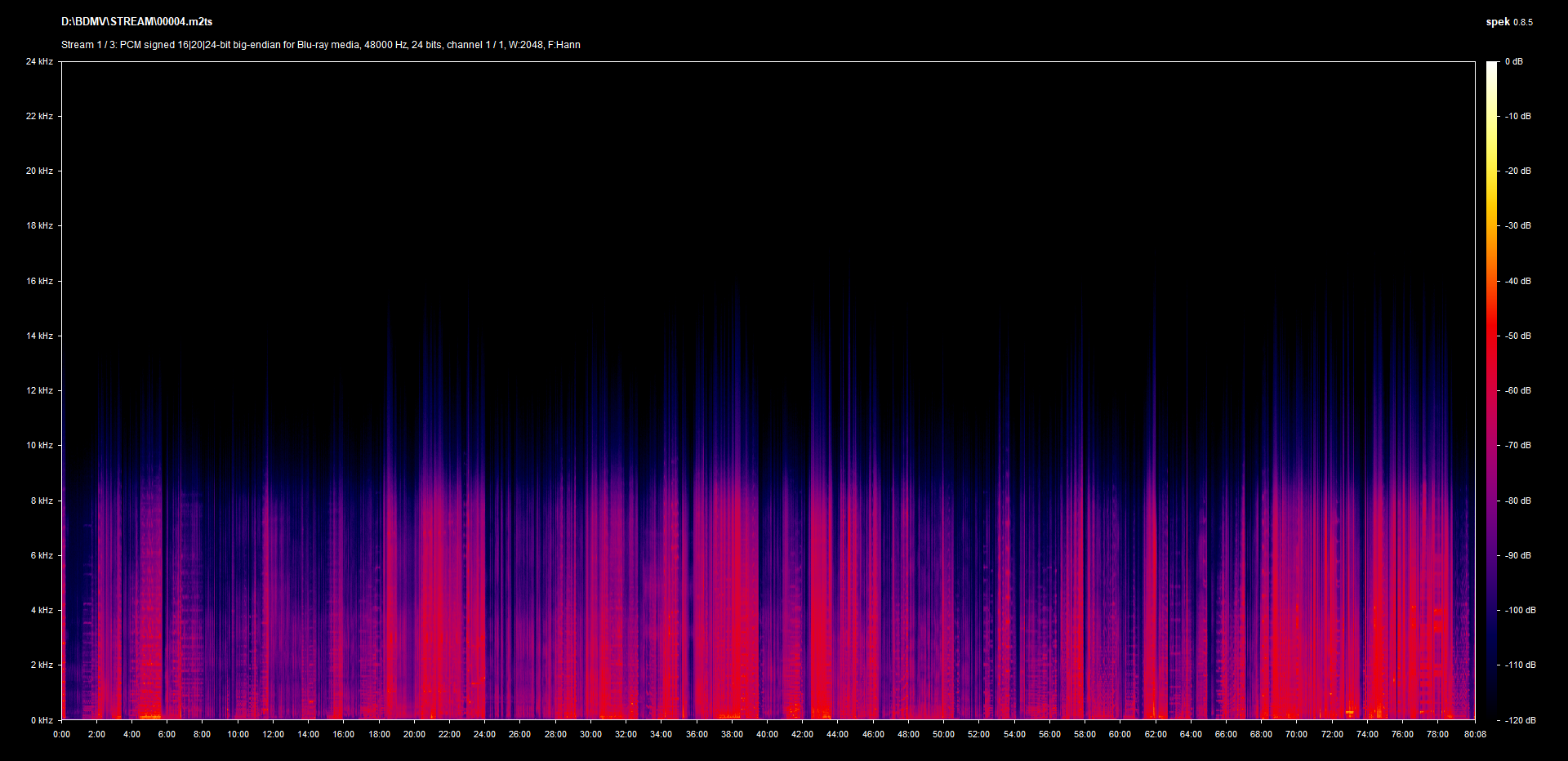This screenshot has height=761, width=1568.
Task: Click the -60 dB color scale label
Action: [x=1518, y=390]
